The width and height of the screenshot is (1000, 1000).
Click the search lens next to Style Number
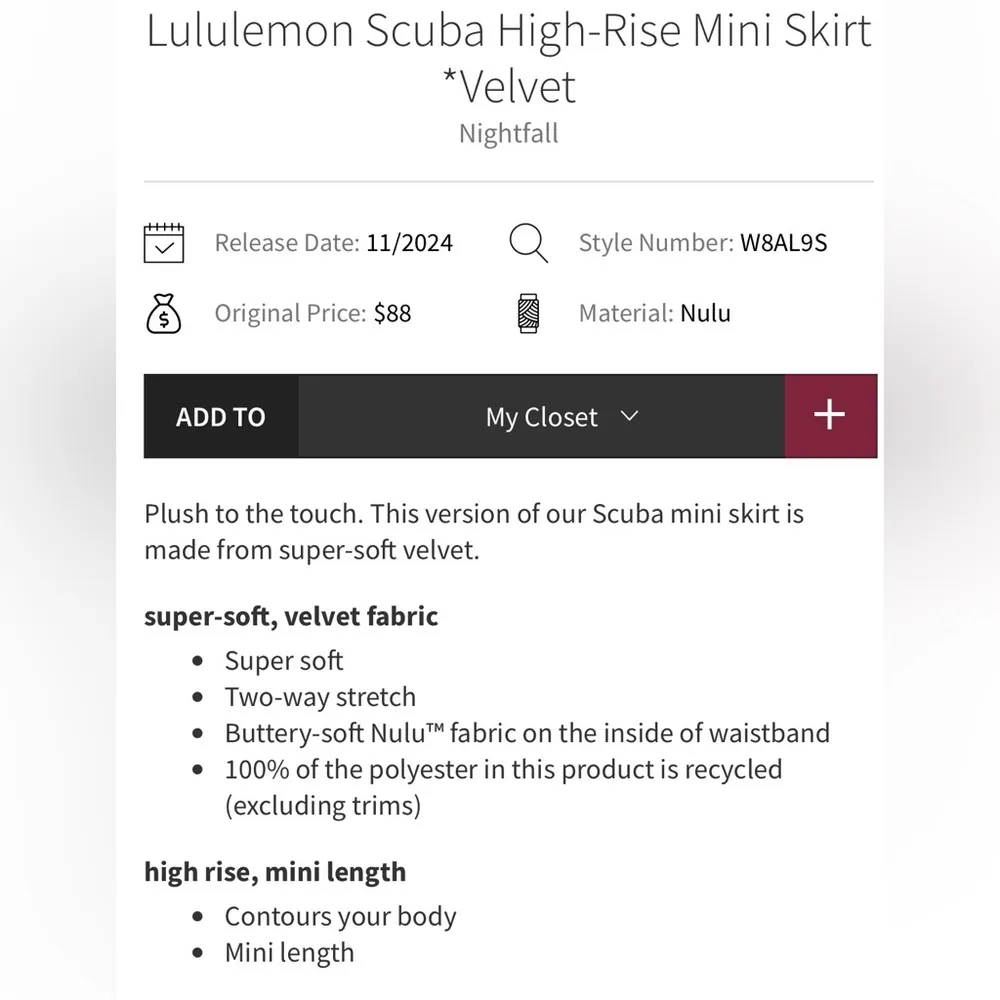524,238
